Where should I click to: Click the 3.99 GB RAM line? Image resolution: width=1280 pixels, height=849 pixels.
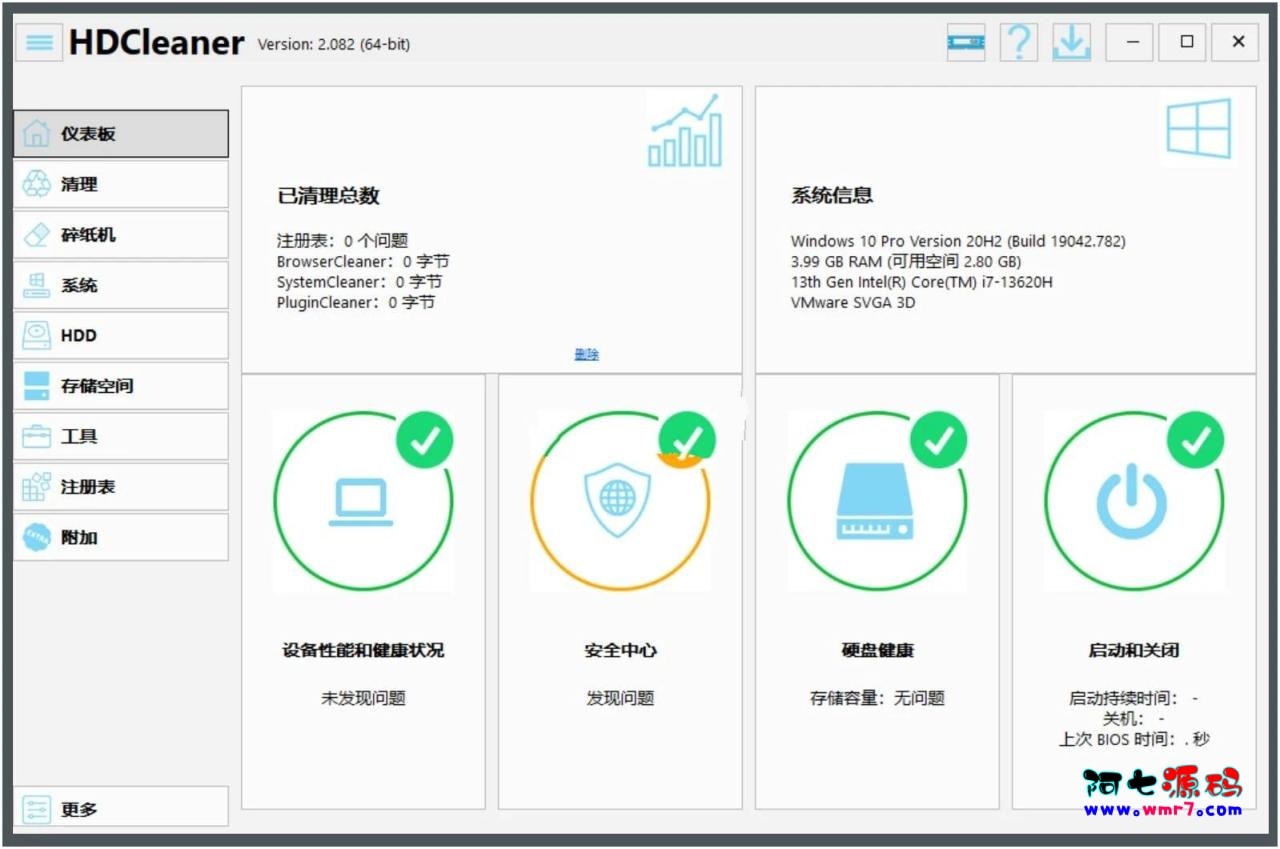tap(906, 262)
